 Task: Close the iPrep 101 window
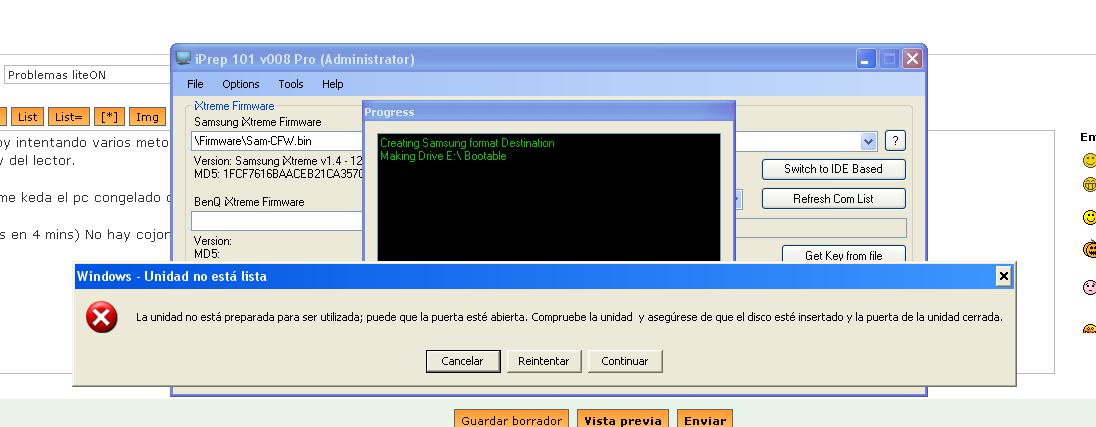(x=911, y=59)
